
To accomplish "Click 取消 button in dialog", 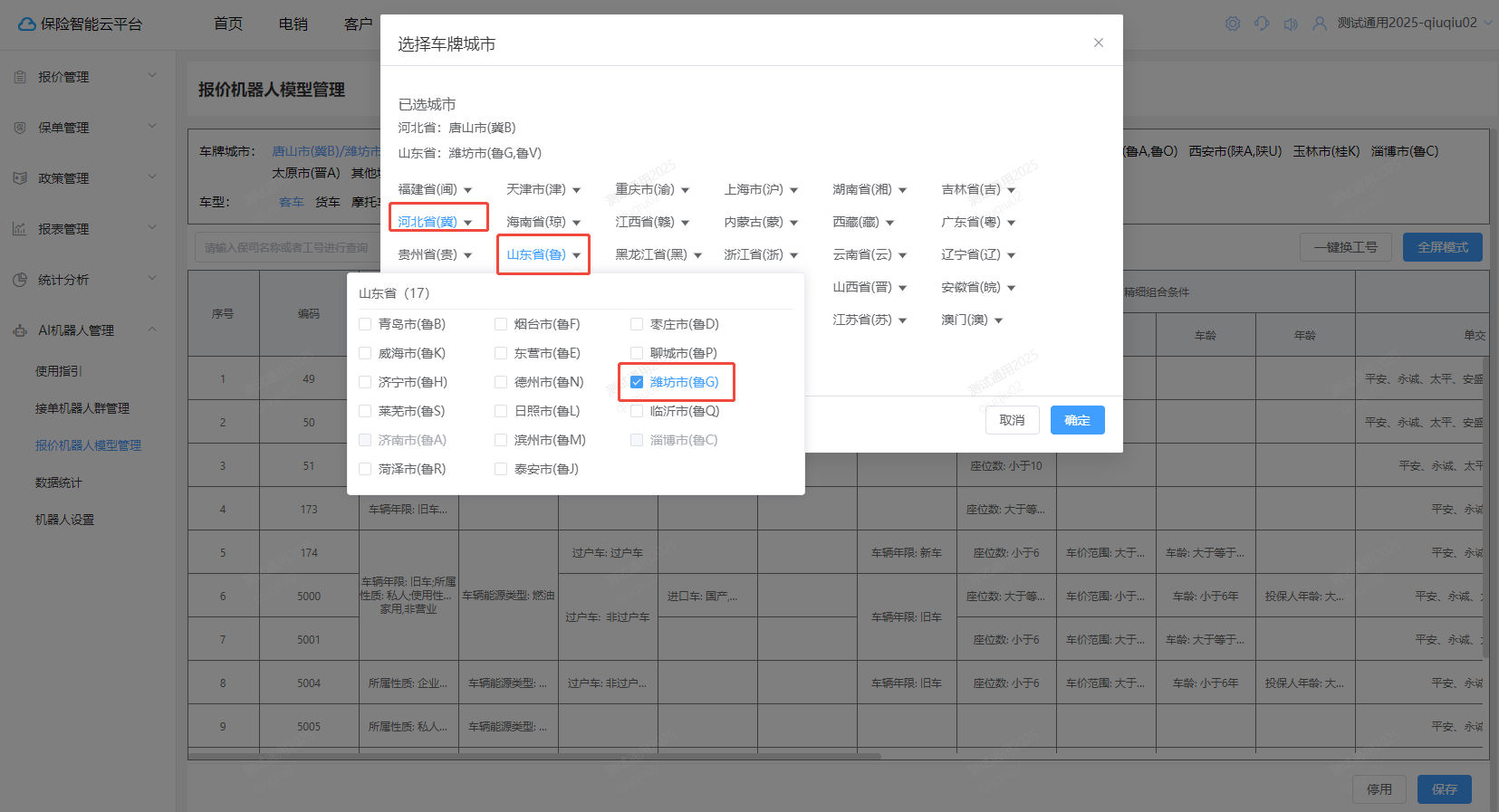I will [x=1013, y=420].
